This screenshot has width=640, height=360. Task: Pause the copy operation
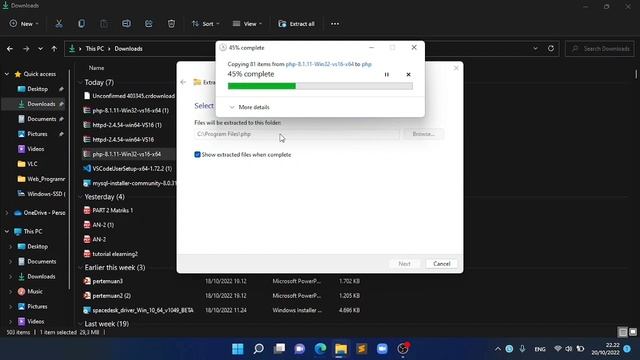click(x=387, y=74)
